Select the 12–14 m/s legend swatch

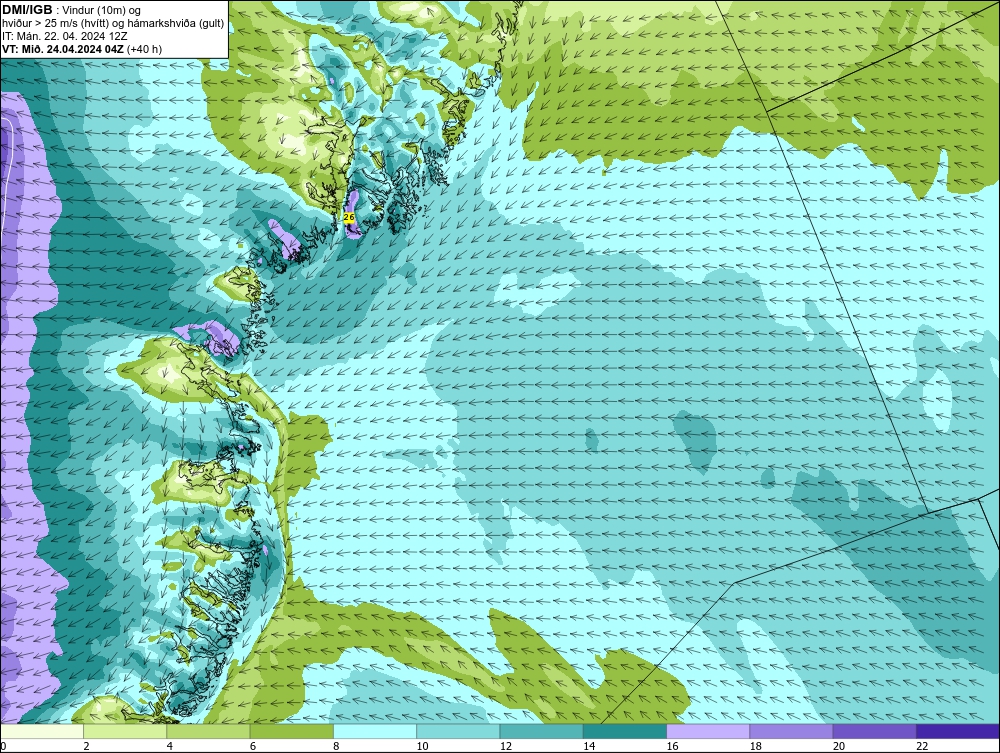pyautogui.click(x=541, y=731)
